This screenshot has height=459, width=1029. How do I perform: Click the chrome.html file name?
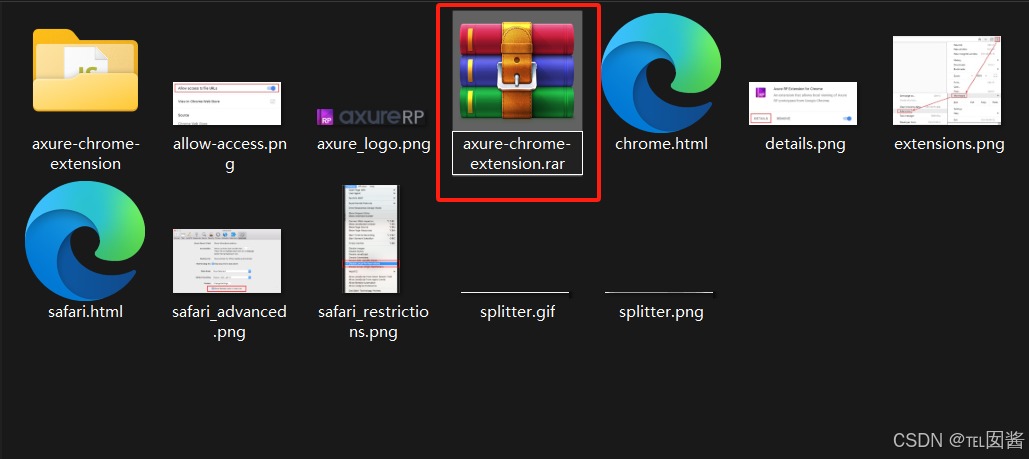click(661, 144)
